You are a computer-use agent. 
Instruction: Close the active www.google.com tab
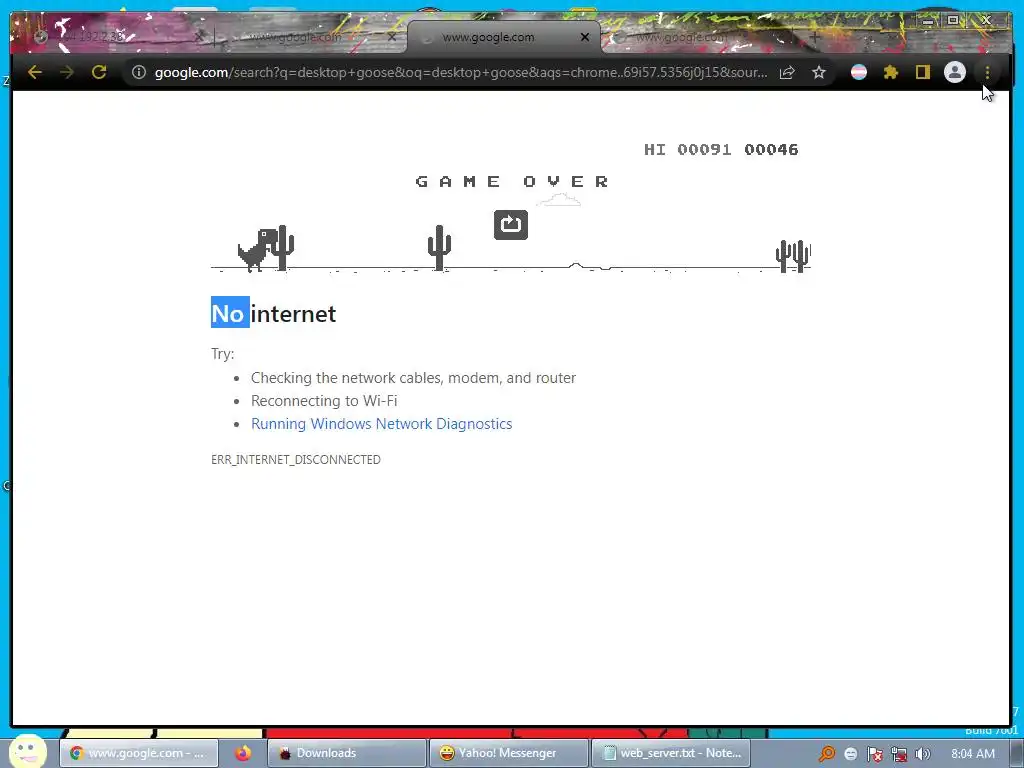point(585,37)
